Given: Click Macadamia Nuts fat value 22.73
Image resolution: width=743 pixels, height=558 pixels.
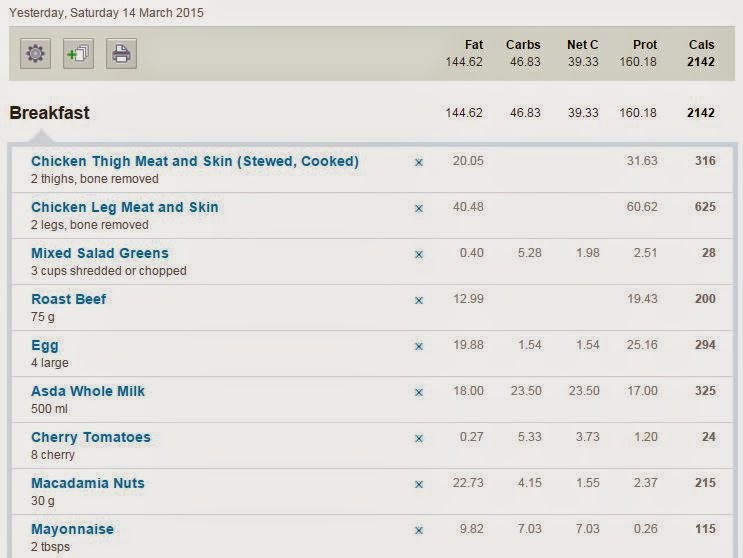Looking at the screenshot, I should point(468,483).
